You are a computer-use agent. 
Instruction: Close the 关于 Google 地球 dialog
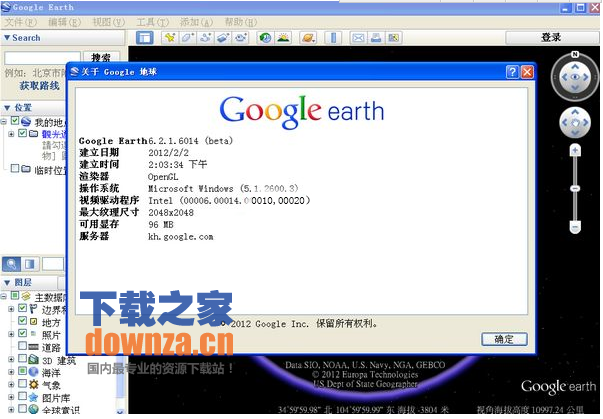[527, 72]
